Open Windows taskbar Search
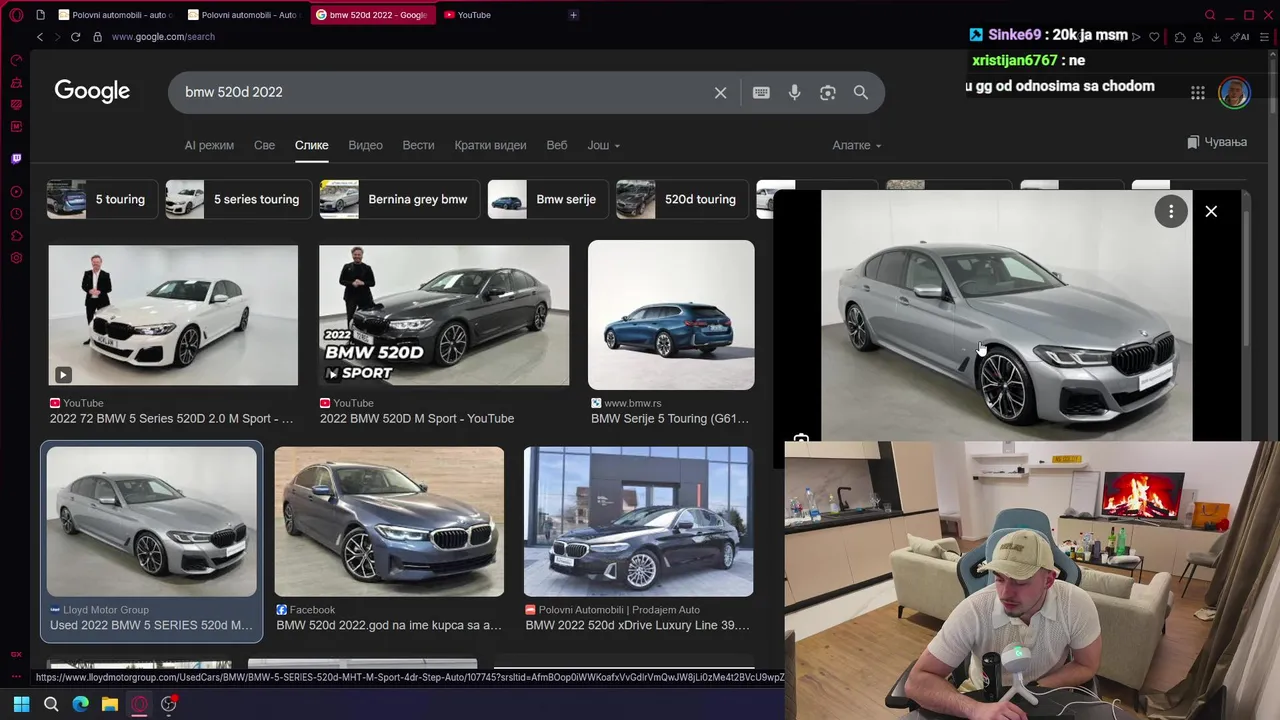 point(51,704)
